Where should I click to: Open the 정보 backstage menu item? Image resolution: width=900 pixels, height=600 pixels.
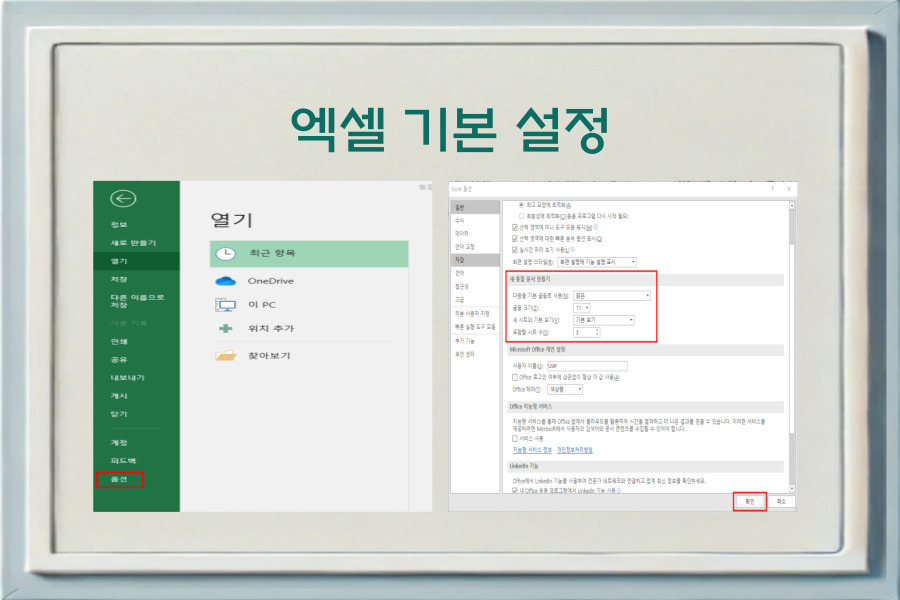(119, 224)
